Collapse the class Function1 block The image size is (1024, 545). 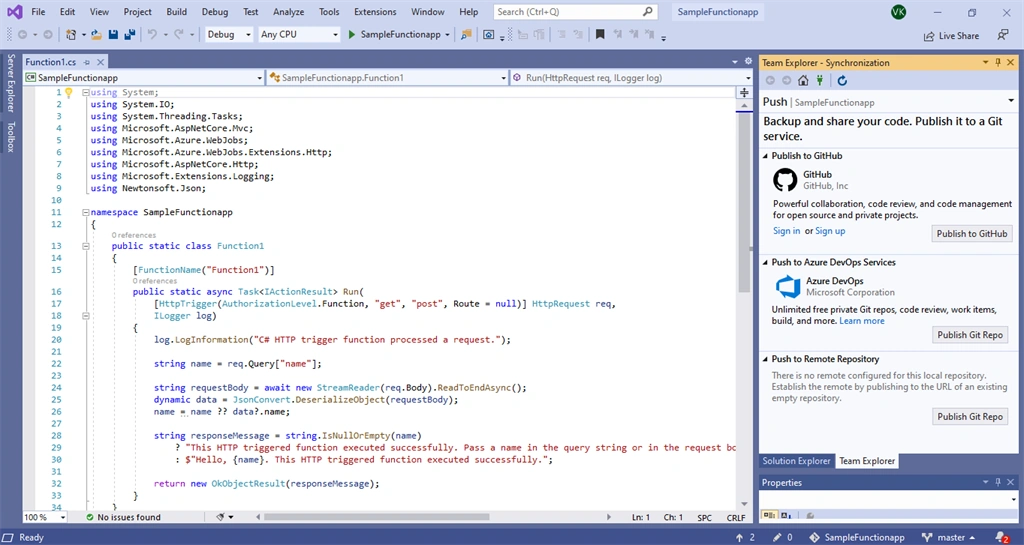point(86,246)
